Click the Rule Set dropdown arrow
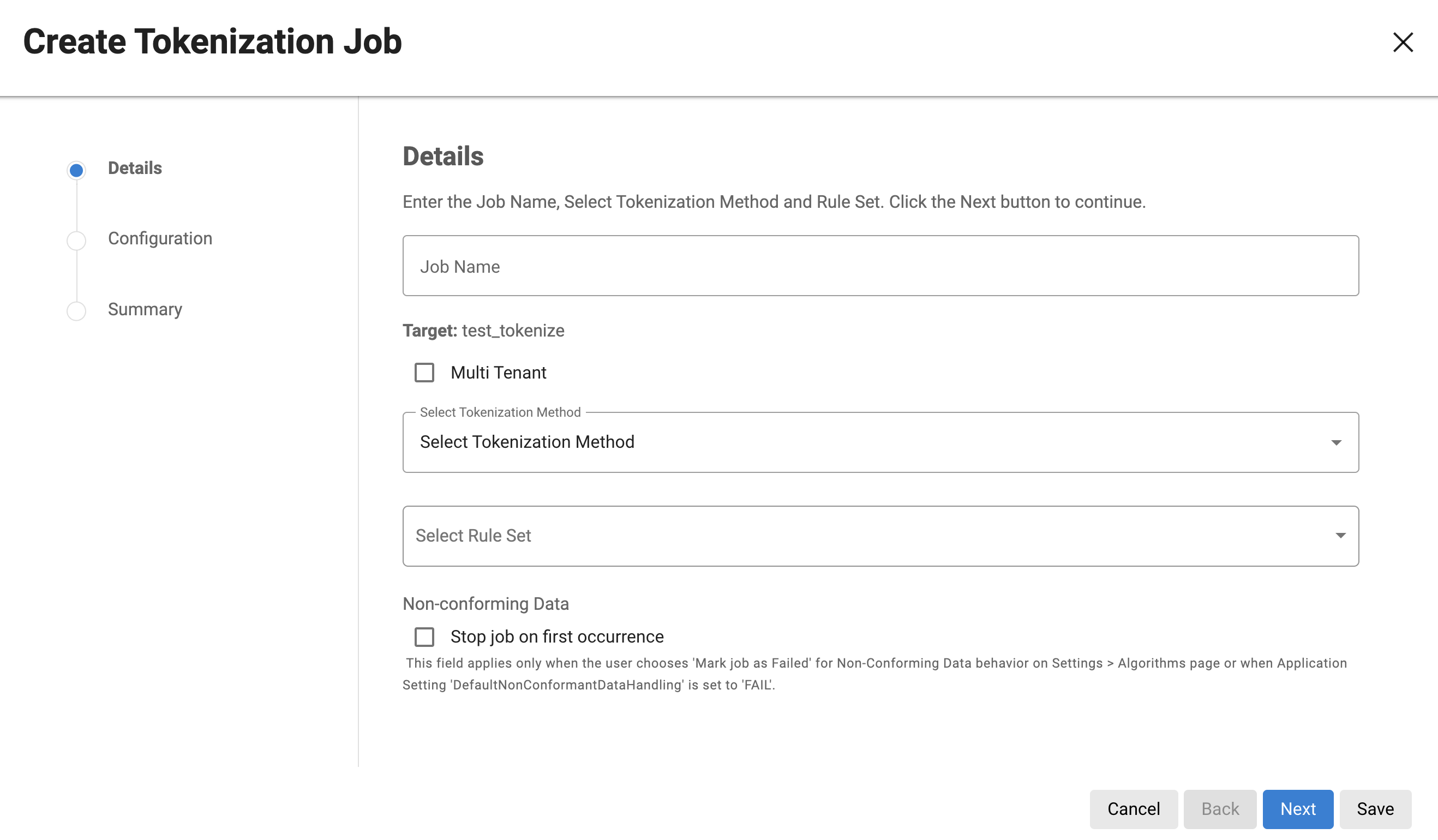This screenshot has width=1438, height=840. [x=1340, y=535]
